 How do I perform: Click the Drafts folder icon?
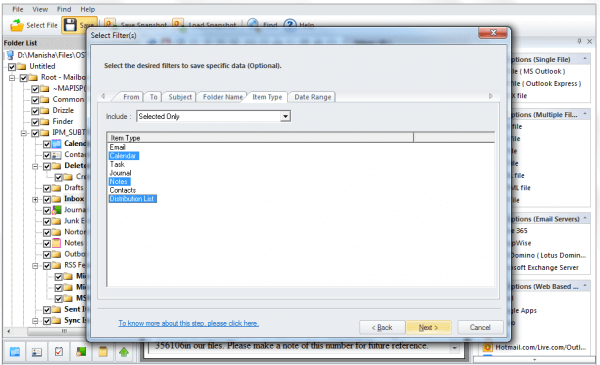57,188
